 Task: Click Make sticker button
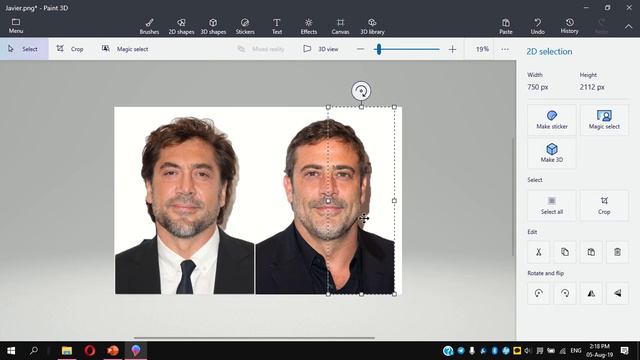pyautogui.click(x=552, y=120)
